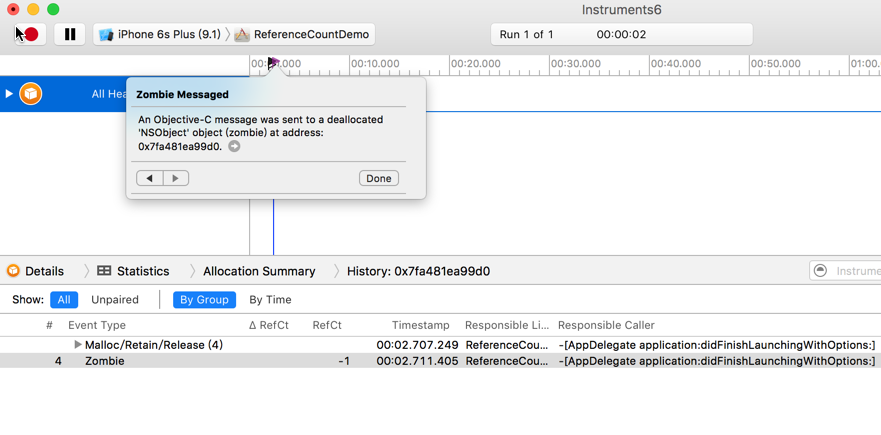Switch to By Group view
The image size is (881, 435).
pos(204,300)
